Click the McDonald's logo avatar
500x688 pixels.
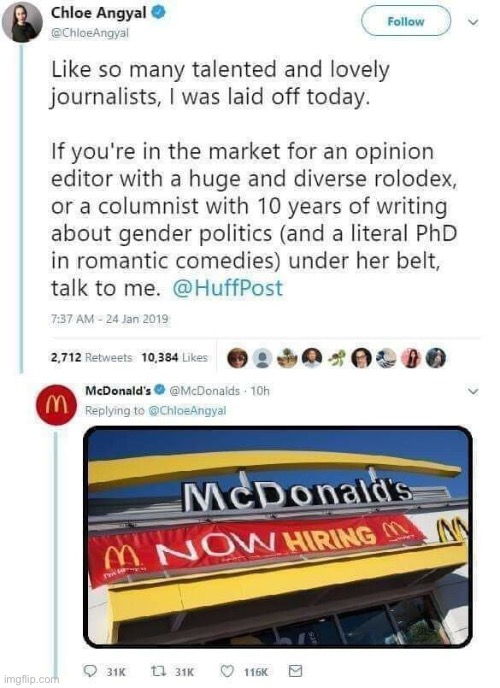tap(56, 405)
